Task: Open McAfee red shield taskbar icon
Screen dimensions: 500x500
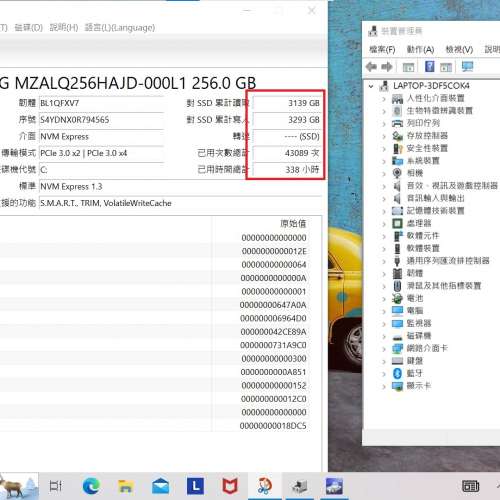Action: [x=230, y=486]
